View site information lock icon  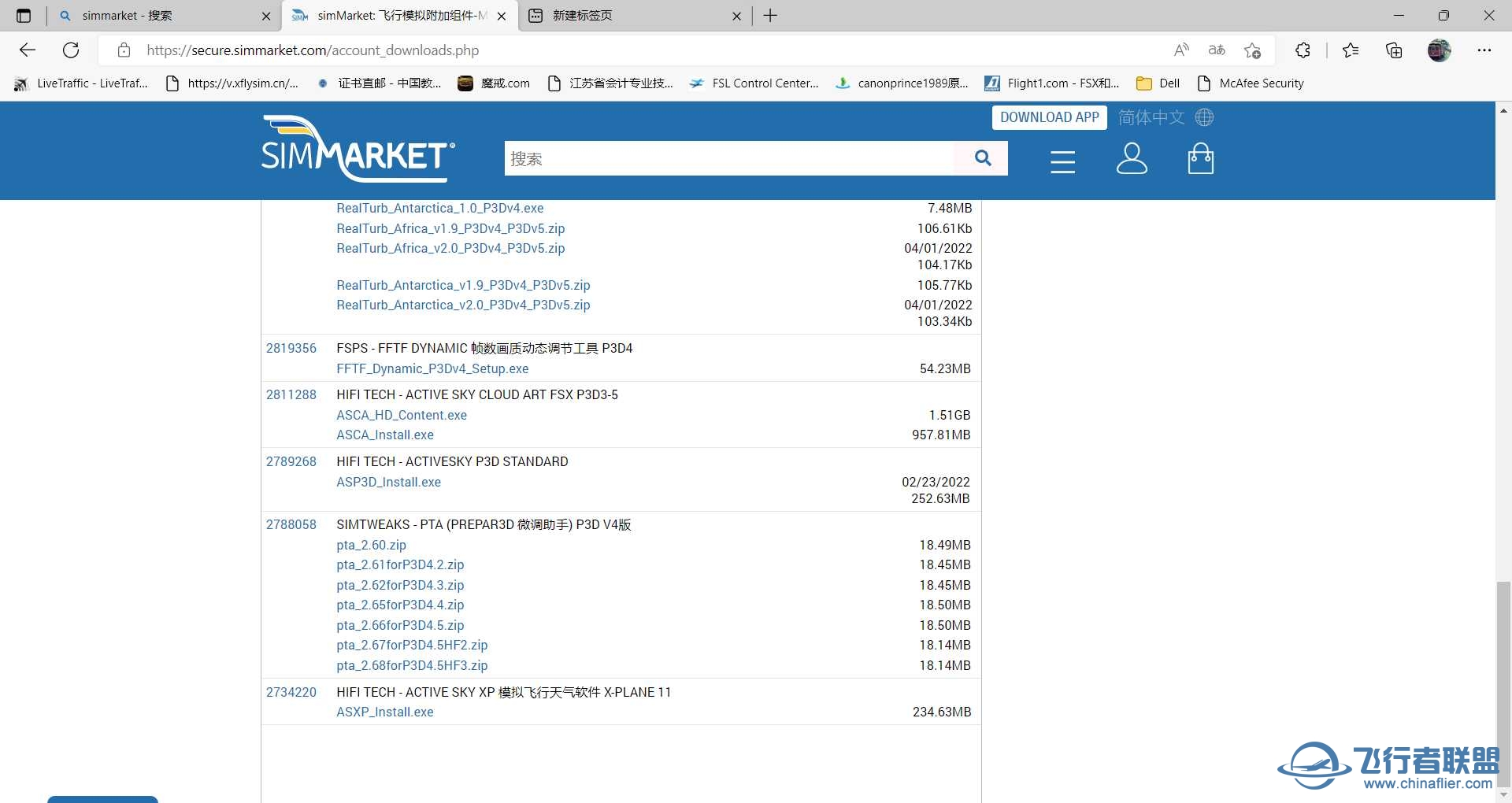coord(124,50)
